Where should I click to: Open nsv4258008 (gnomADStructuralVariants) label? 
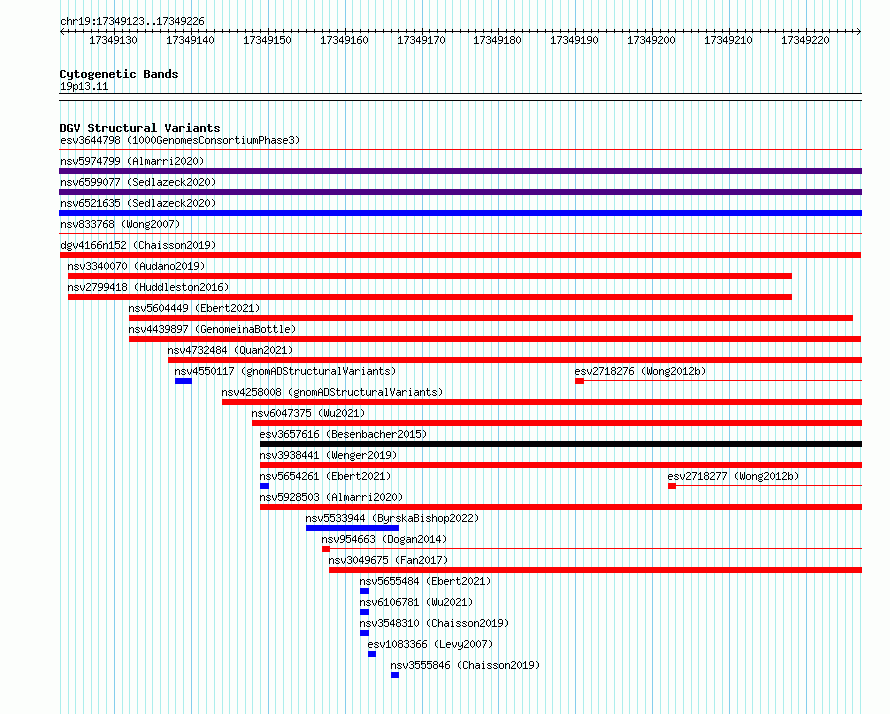pos(332,392)
